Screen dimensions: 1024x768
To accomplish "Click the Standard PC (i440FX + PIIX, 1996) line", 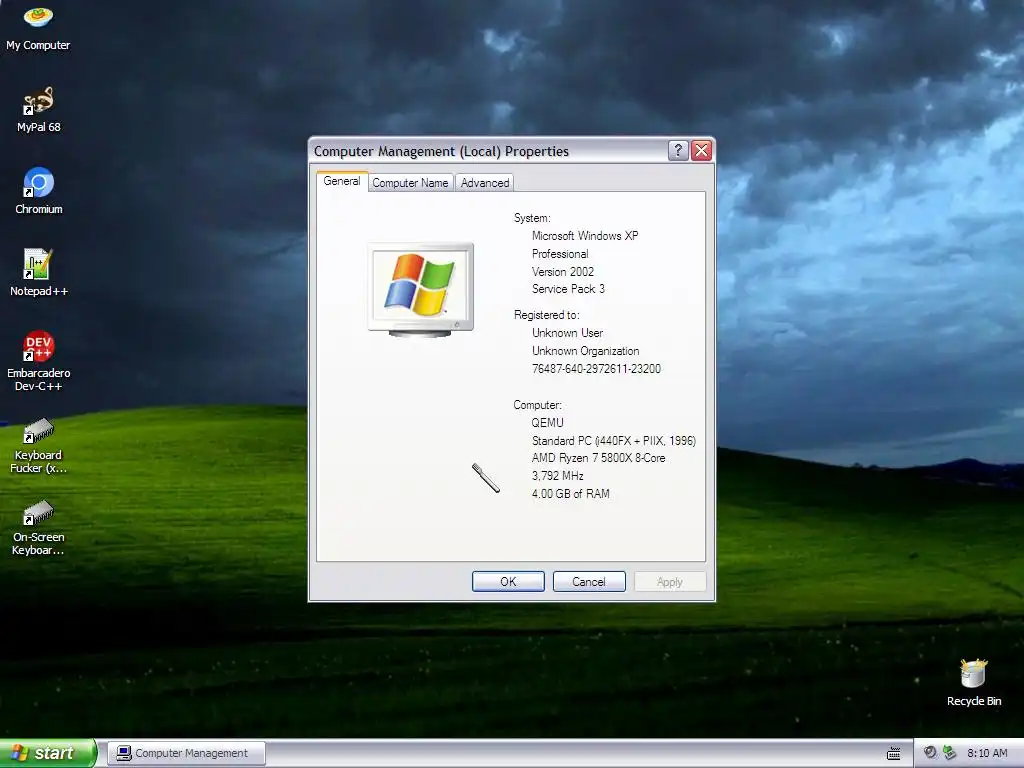I will tap(614, 441).
